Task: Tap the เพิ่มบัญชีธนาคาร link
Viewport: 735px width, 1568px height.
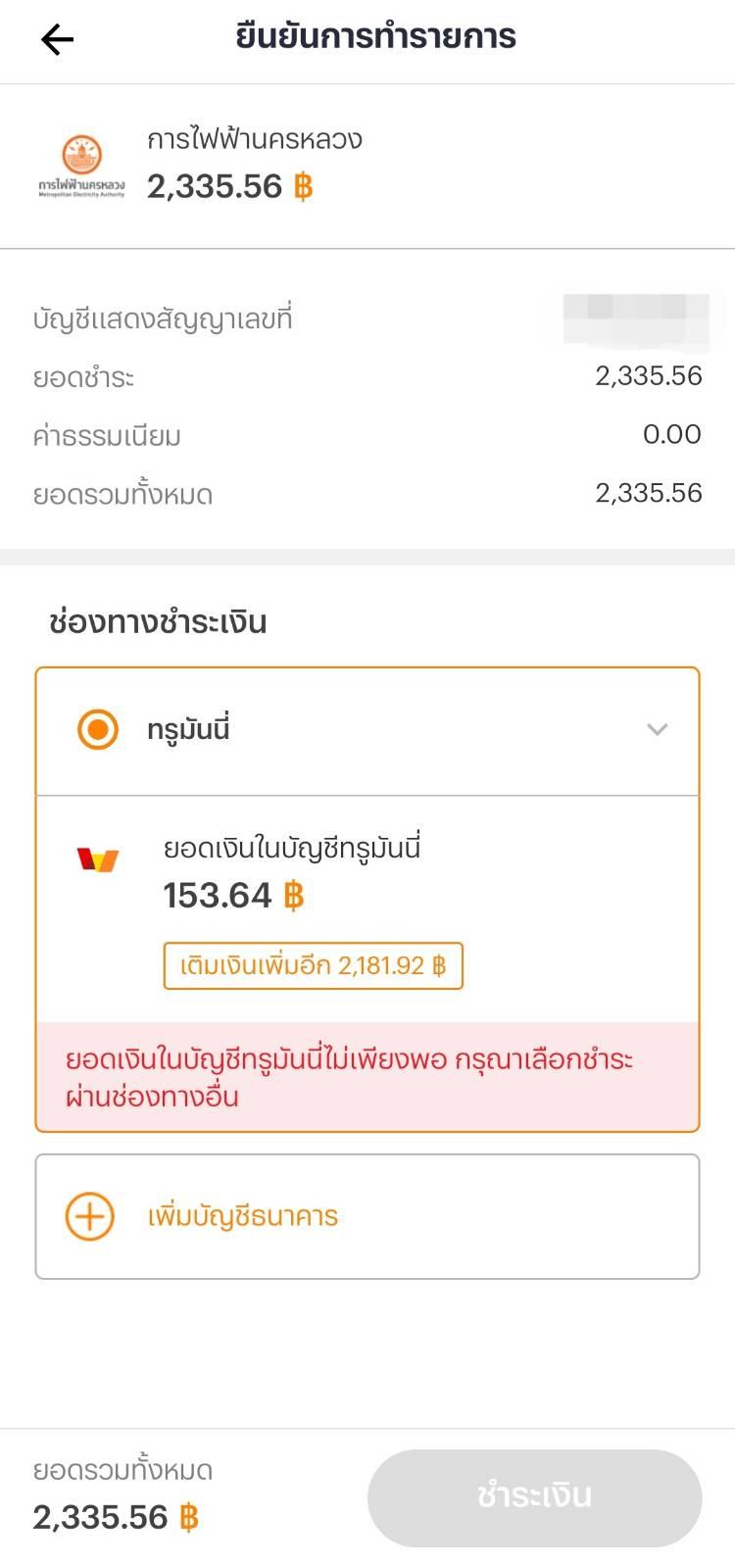Action: [243, 1216]
